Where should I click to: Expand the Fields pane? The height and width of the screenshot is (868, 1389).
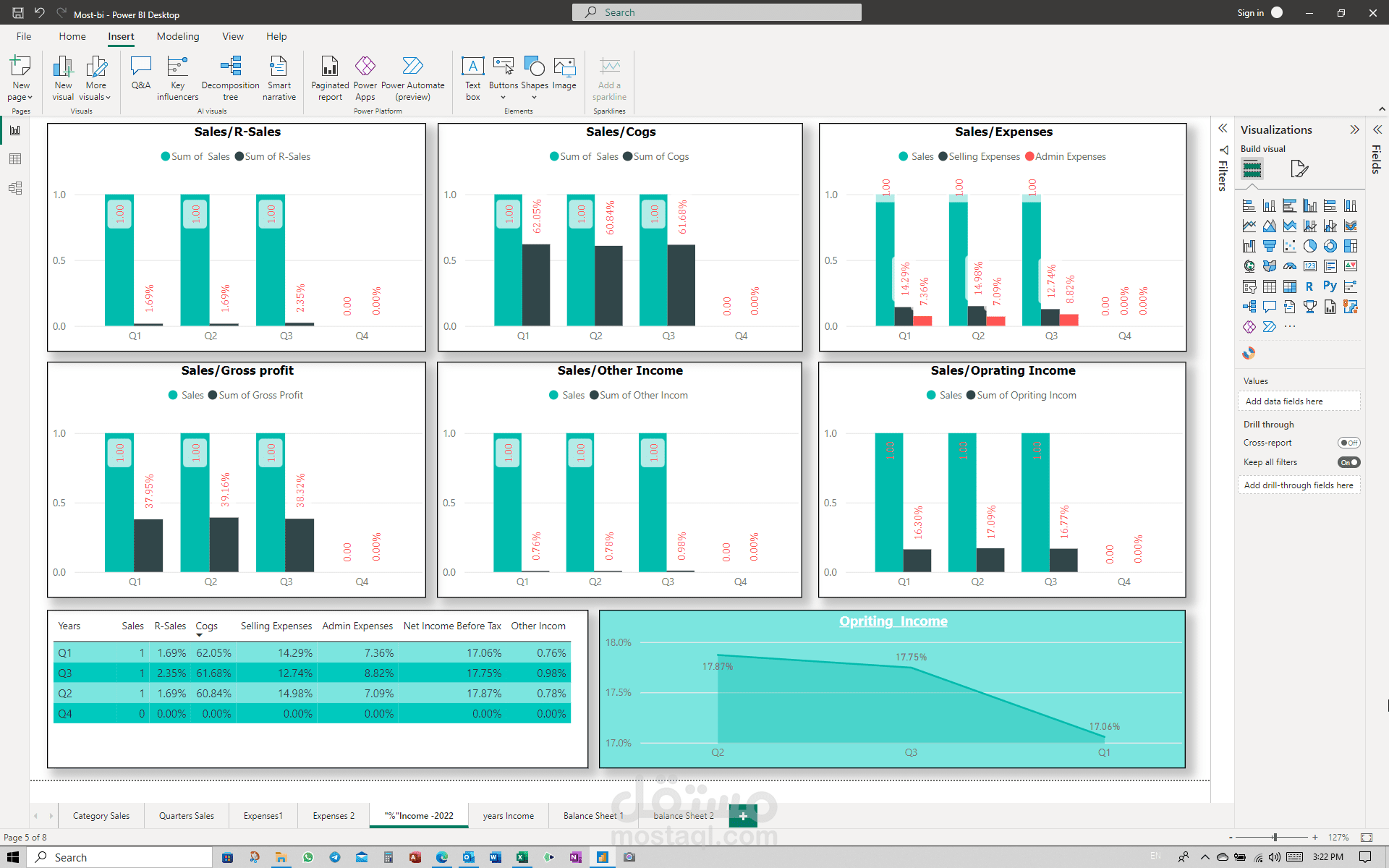tap(1377, 129)
